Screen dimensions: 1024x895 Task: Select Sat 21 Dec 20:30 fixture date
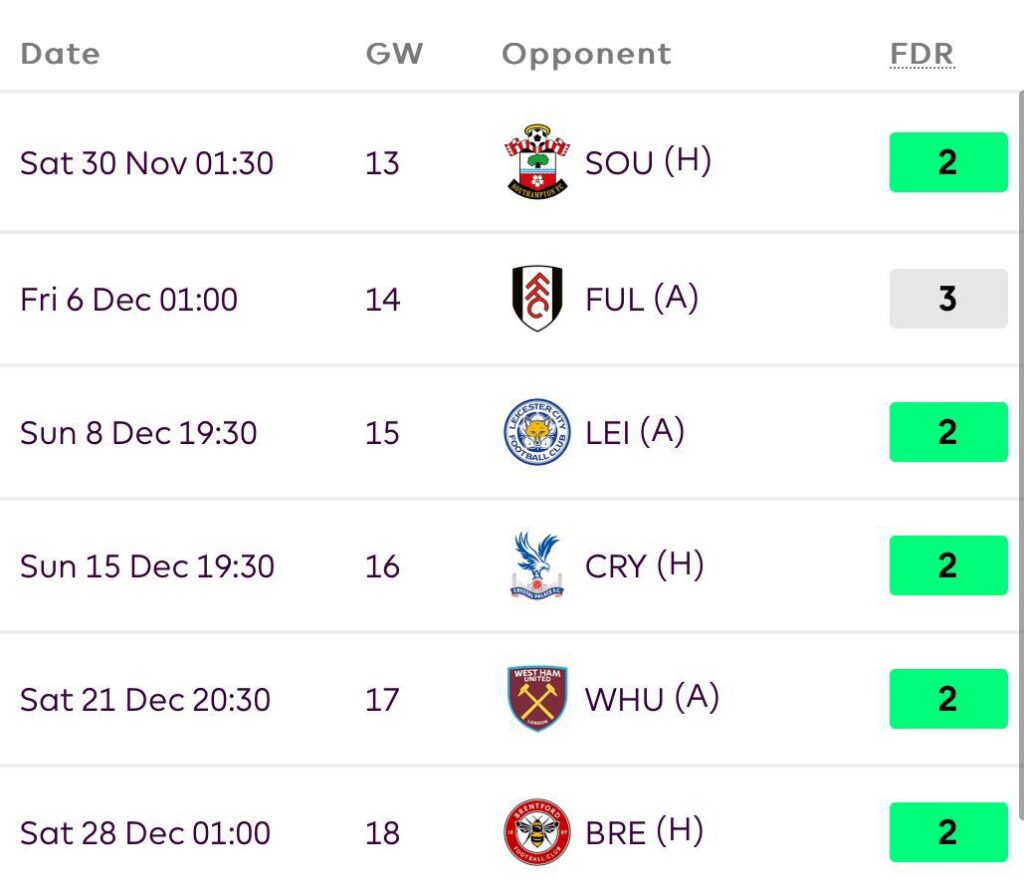coord(145,700)
